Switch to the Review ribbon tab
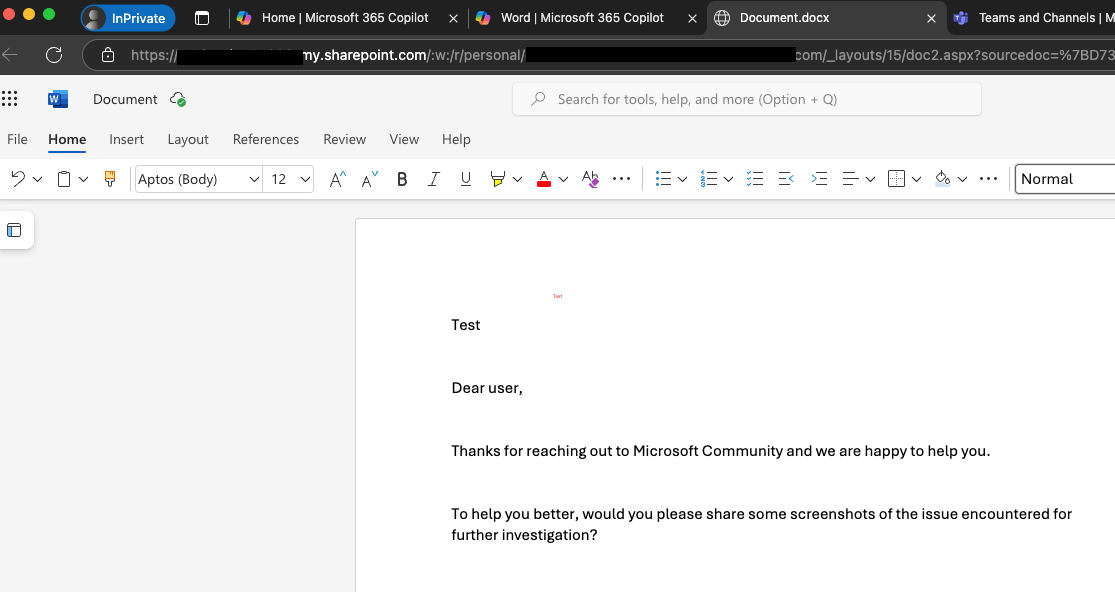The height and width of the screenshot is (592, 1115). coord(344,139)
